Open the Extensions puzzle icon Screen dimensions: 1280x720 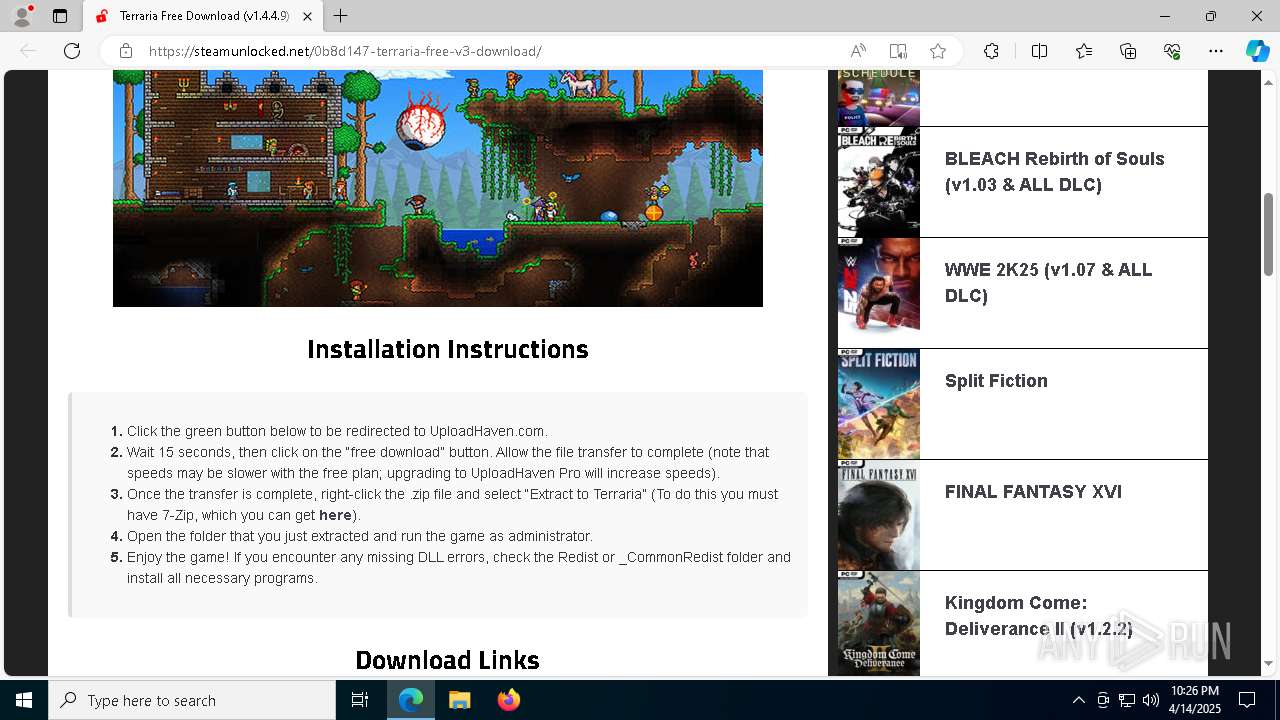coord(991,51)
